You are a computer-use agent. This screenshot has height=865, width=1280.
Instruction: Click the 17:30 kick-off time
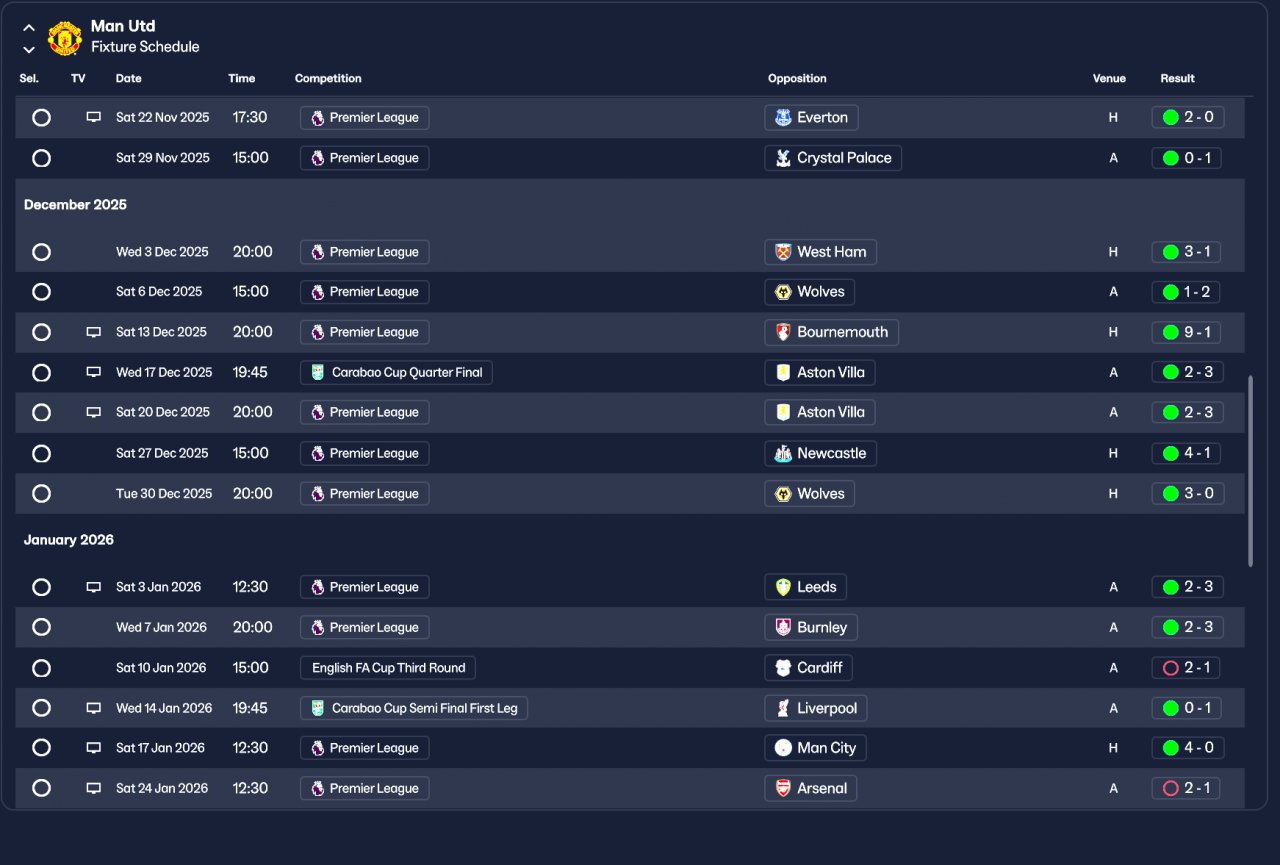tap(250, 117)
